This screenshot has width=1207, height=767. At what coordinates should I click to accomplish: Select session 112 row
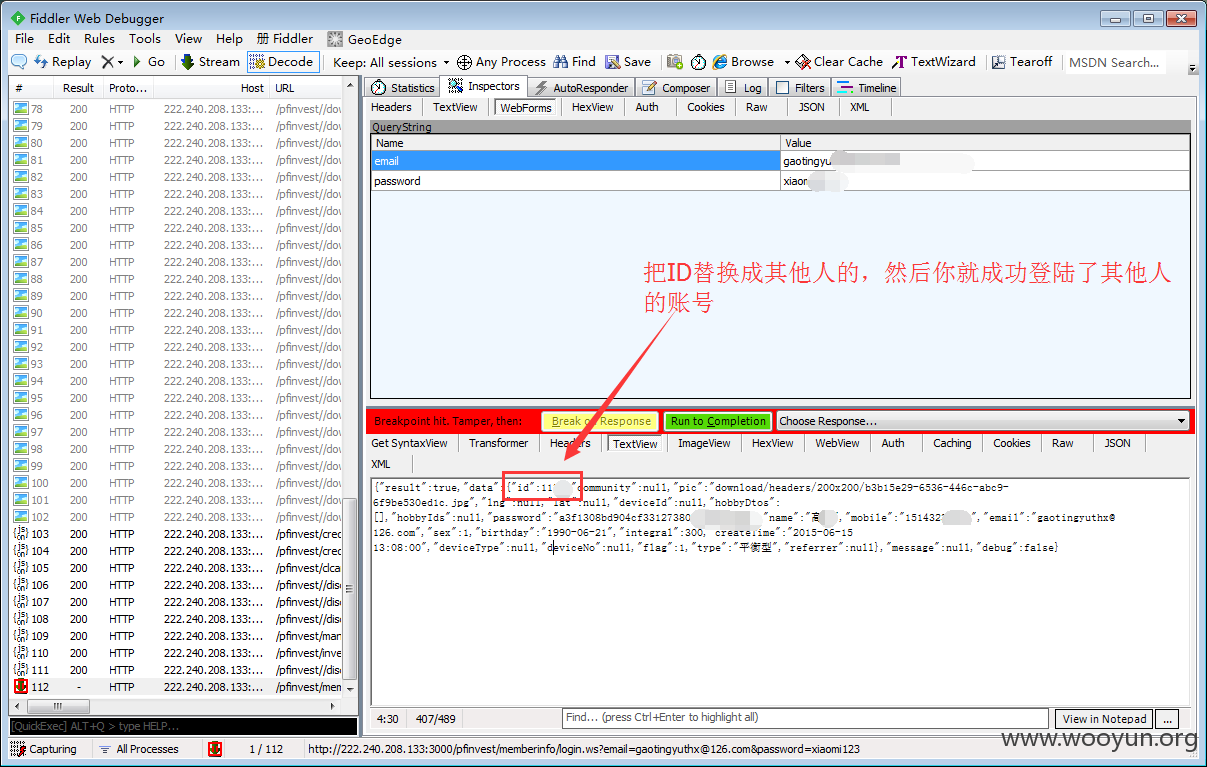tap(177, 687)
